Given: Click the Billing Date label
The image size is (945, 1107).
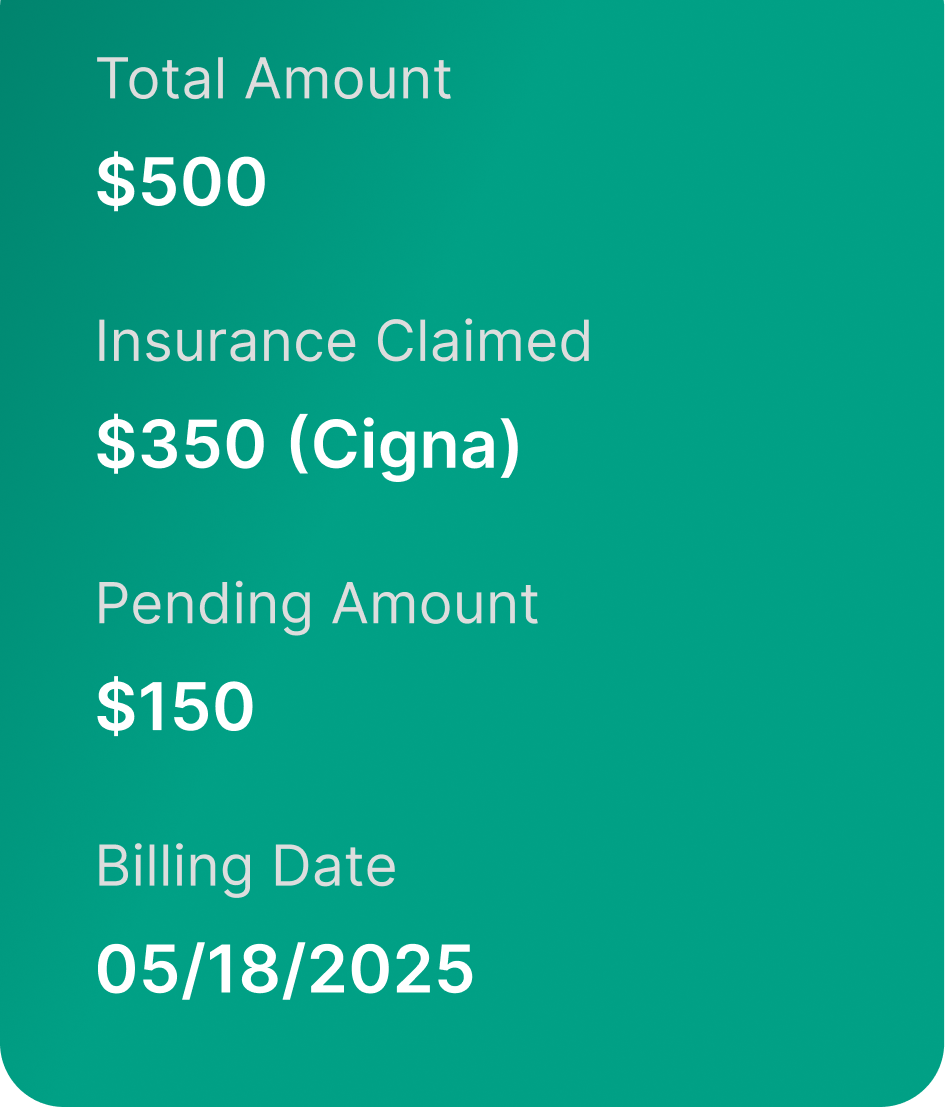Looking at the screenshot, I should click(x=246, y=867).
